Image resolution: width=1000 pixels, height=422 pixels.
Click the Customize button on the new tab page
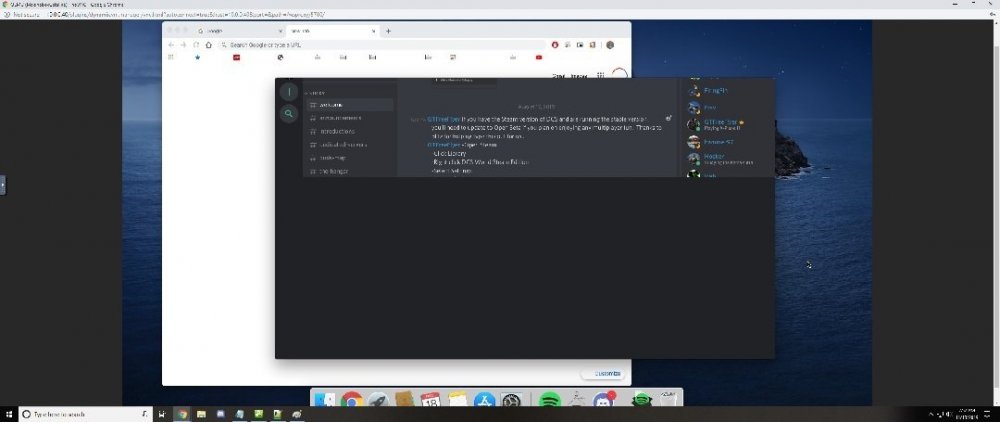tap(603, 374)
